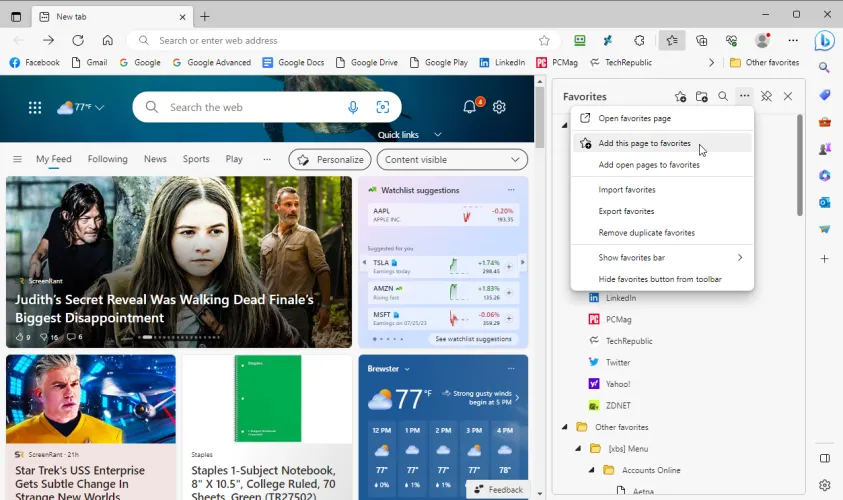
Task: Choose Export favorites from the menu
Action: [626, 211]
